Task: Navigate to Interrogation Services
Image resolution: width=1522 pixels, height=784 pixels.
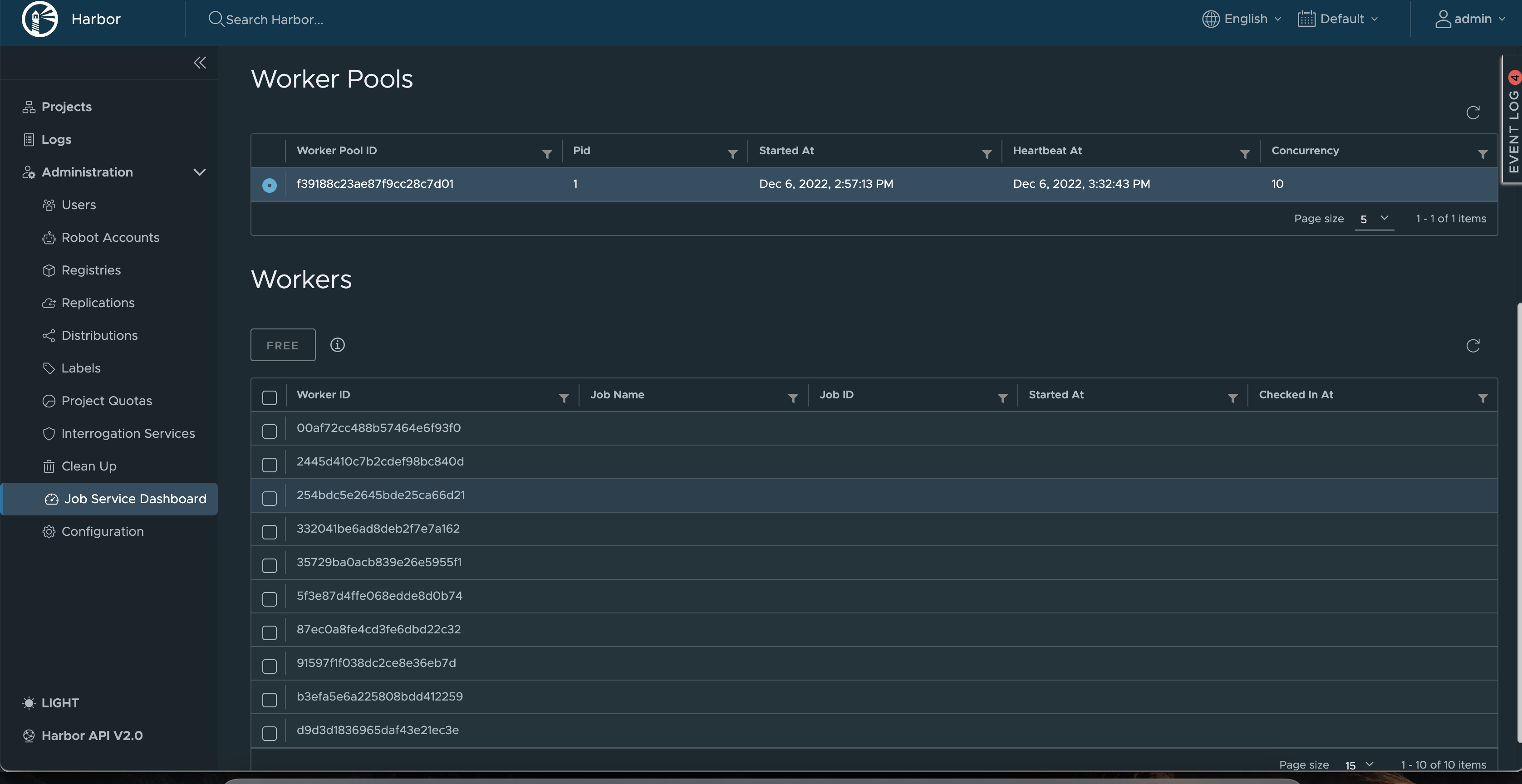Action: [118, 434]
